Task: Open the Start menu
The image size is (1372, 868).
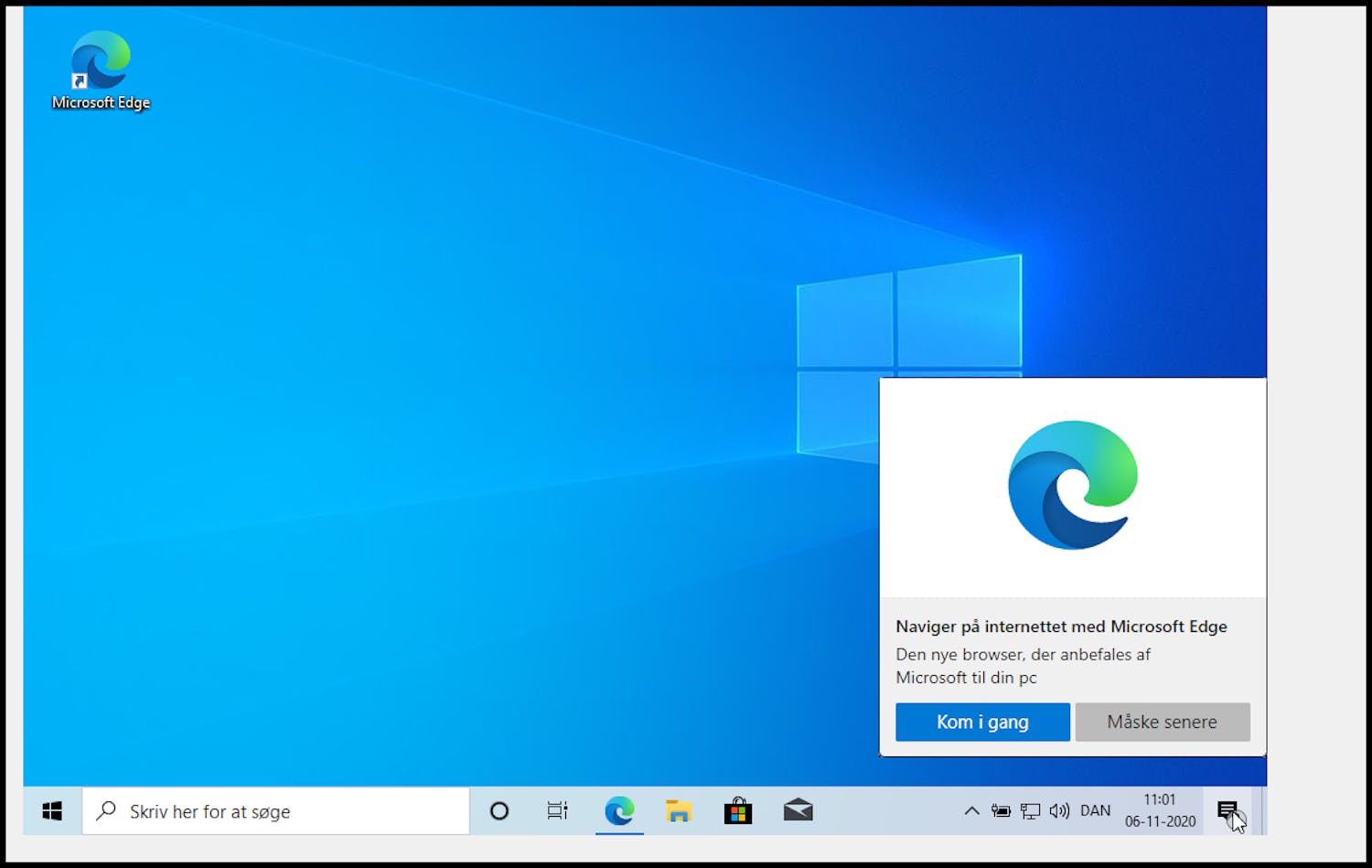Action: click(x=51, y=810)
